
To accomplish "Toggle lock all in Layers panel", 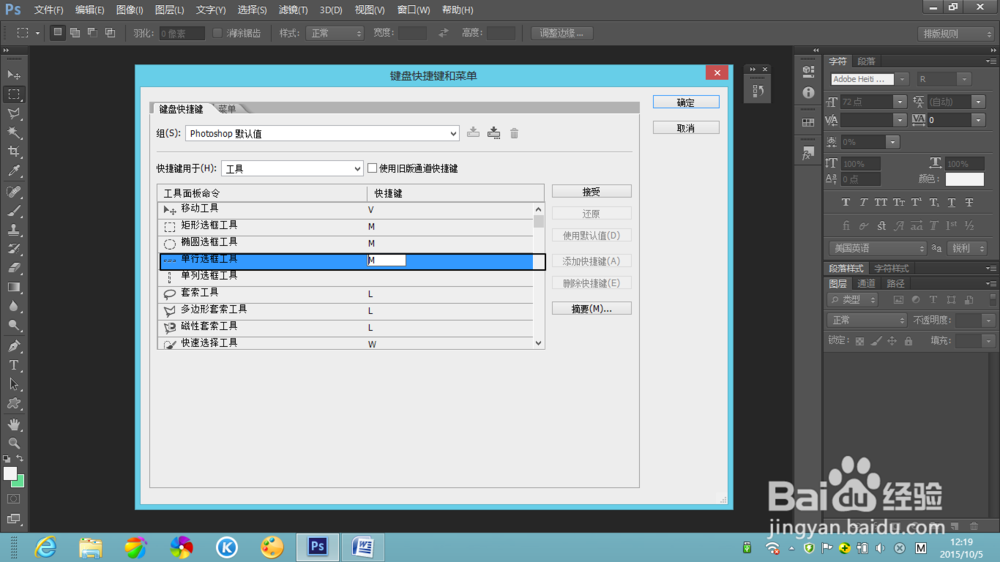I will tap(908, 341).
